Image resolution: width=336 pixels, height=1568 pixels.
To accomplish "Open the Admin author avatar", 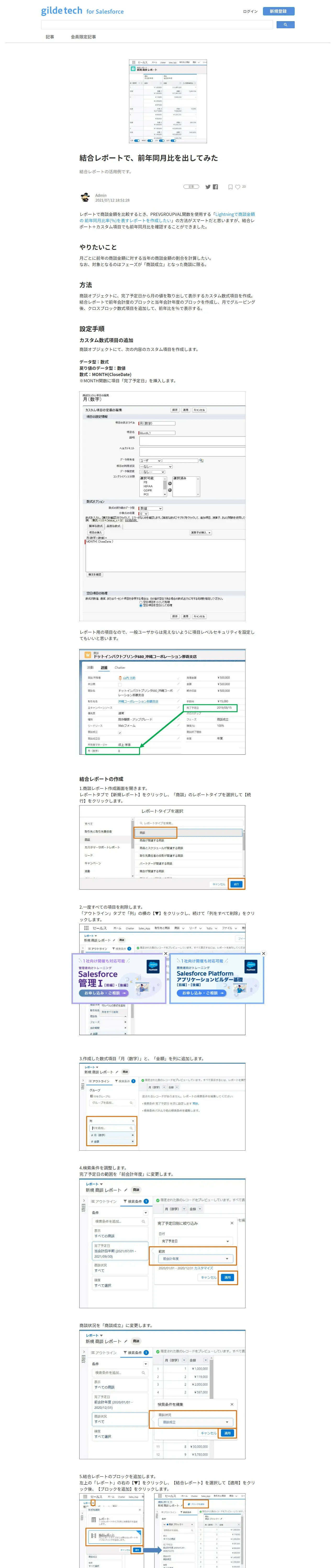I will pos(85,197).
